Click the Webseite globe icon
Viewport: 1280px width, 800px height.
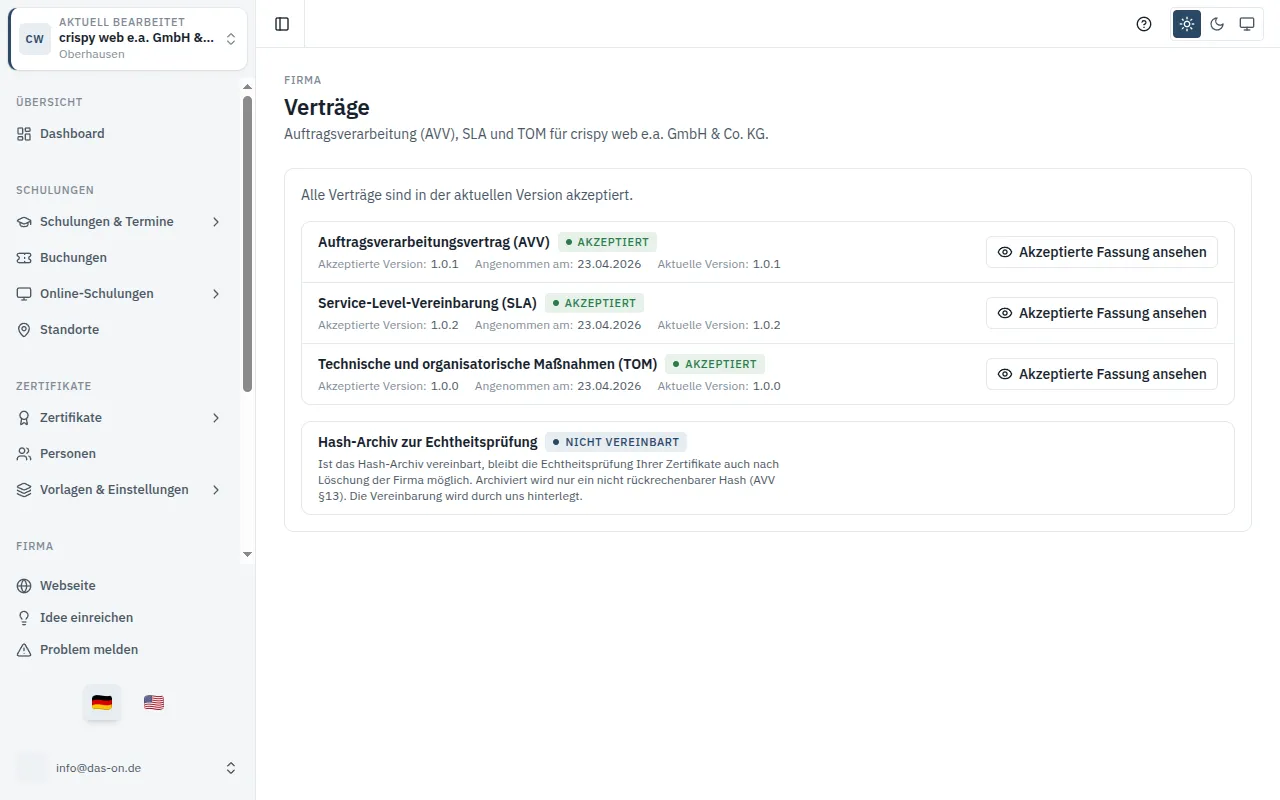(24, 586)
